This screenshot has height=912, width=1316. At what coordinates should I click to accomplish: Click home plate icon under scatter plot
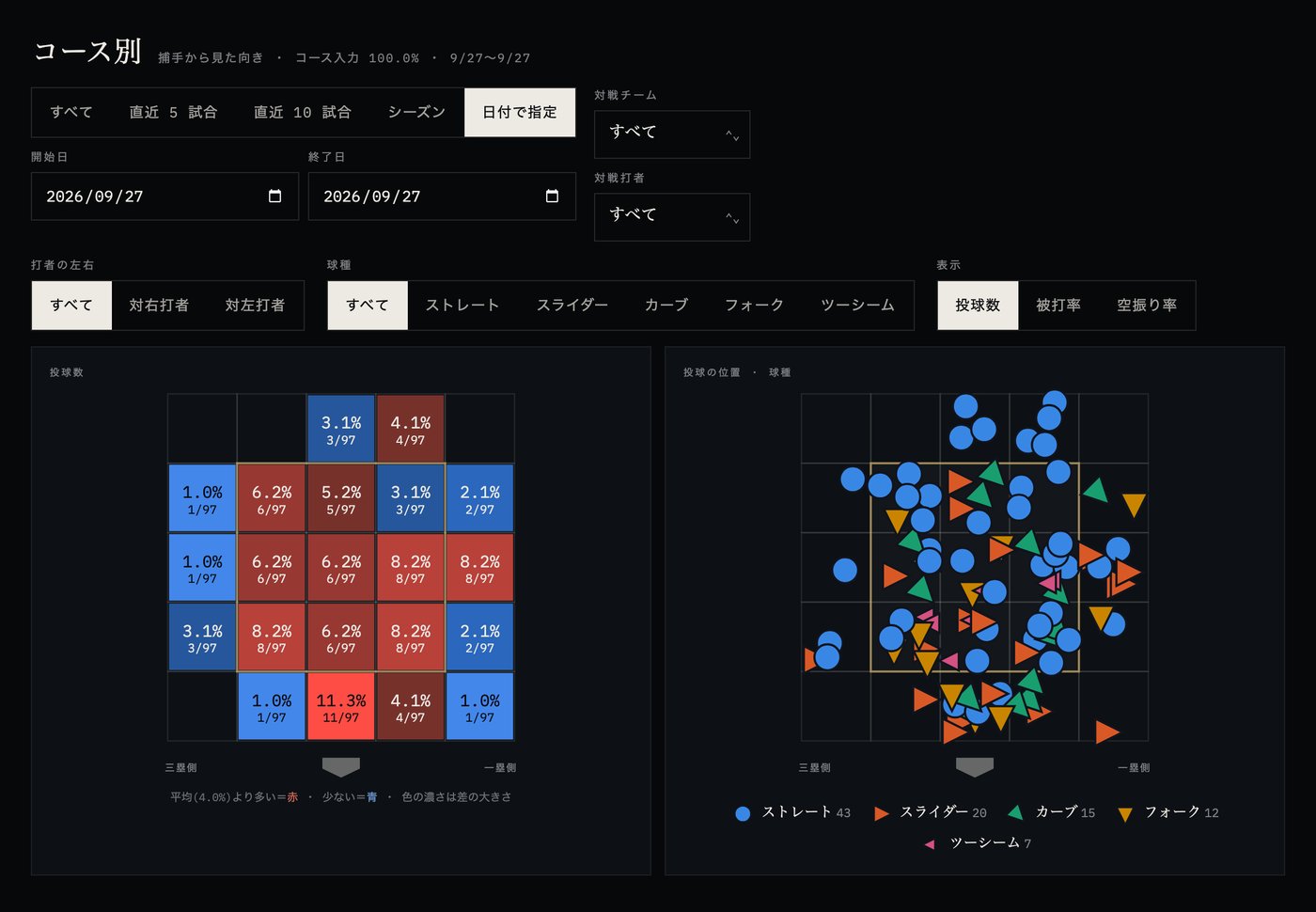(975, 767)
